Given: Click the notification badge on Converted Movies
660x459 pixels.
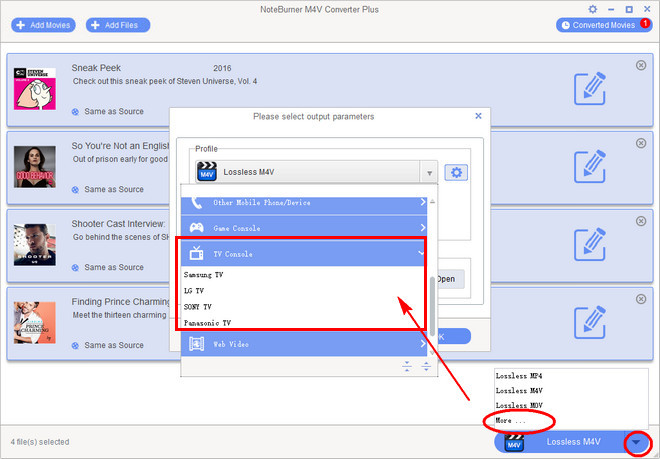Looking at the screenshot, I should tap(644, 23).
